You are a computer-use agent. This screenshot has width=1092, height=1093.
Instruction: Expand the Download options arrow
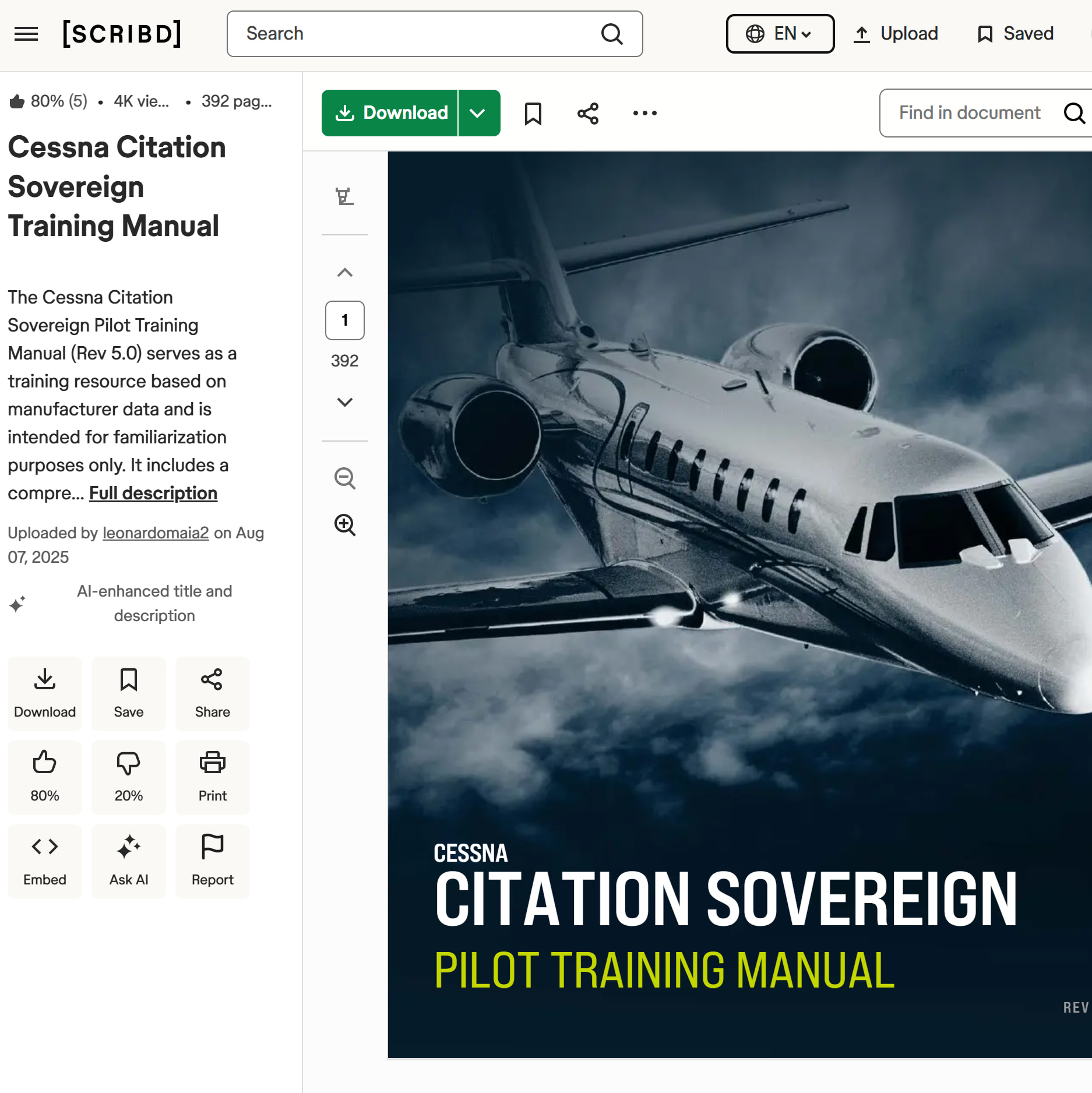[479, 113]
